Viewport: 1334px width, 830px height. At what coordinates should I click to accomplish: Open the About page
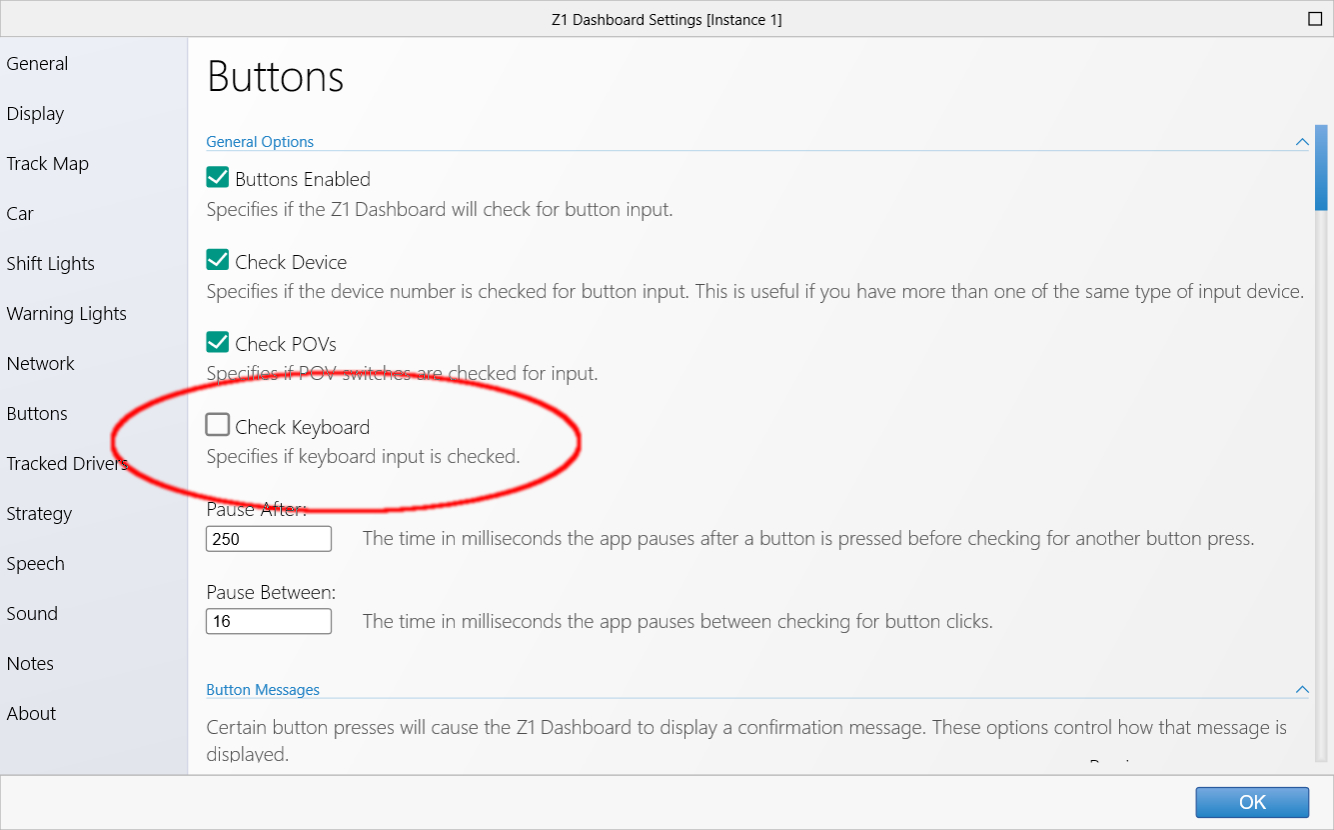31,714
